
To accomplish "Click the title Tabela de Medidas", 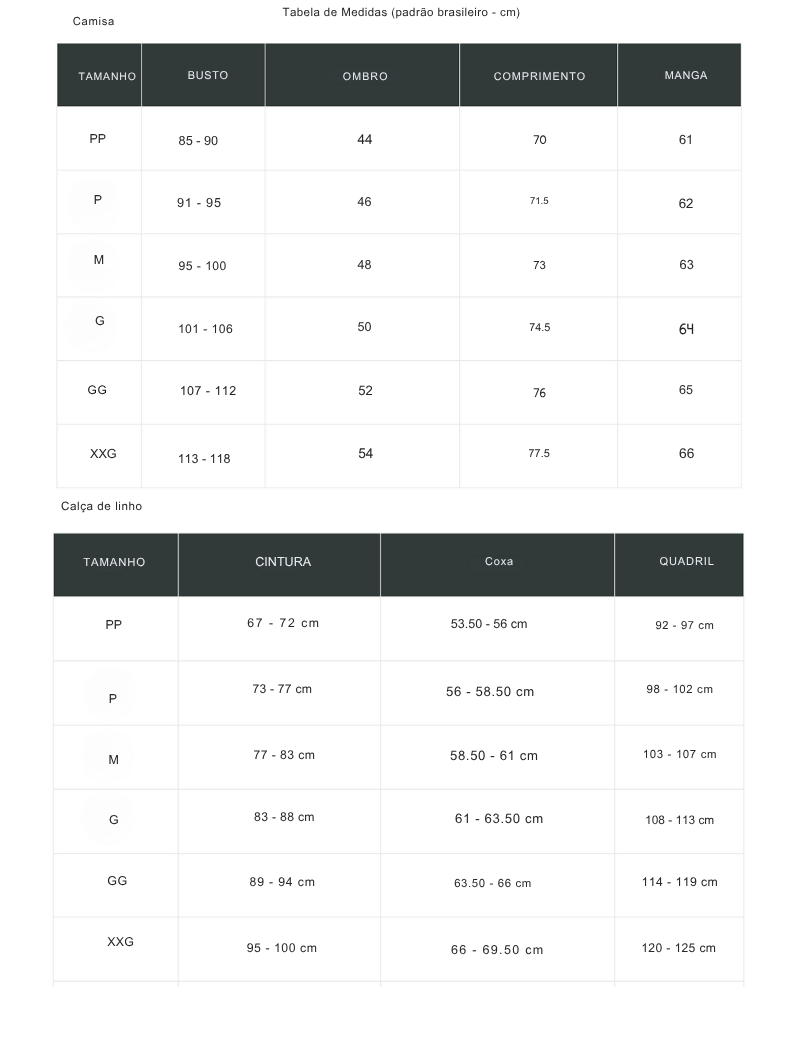I will [x=401, y=13].
